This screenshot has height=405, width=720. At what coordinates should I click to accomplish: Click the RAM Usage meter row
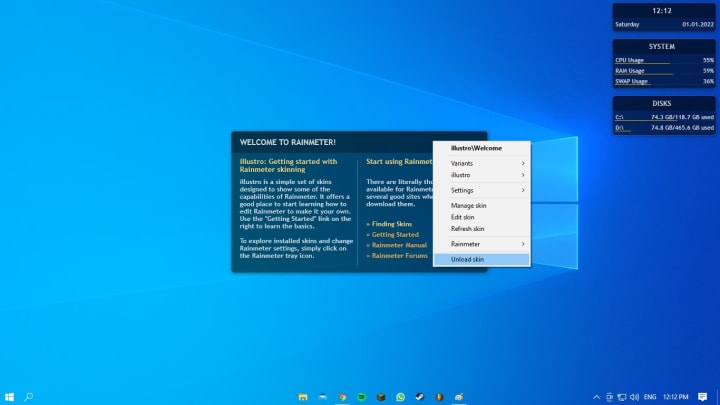664,71
